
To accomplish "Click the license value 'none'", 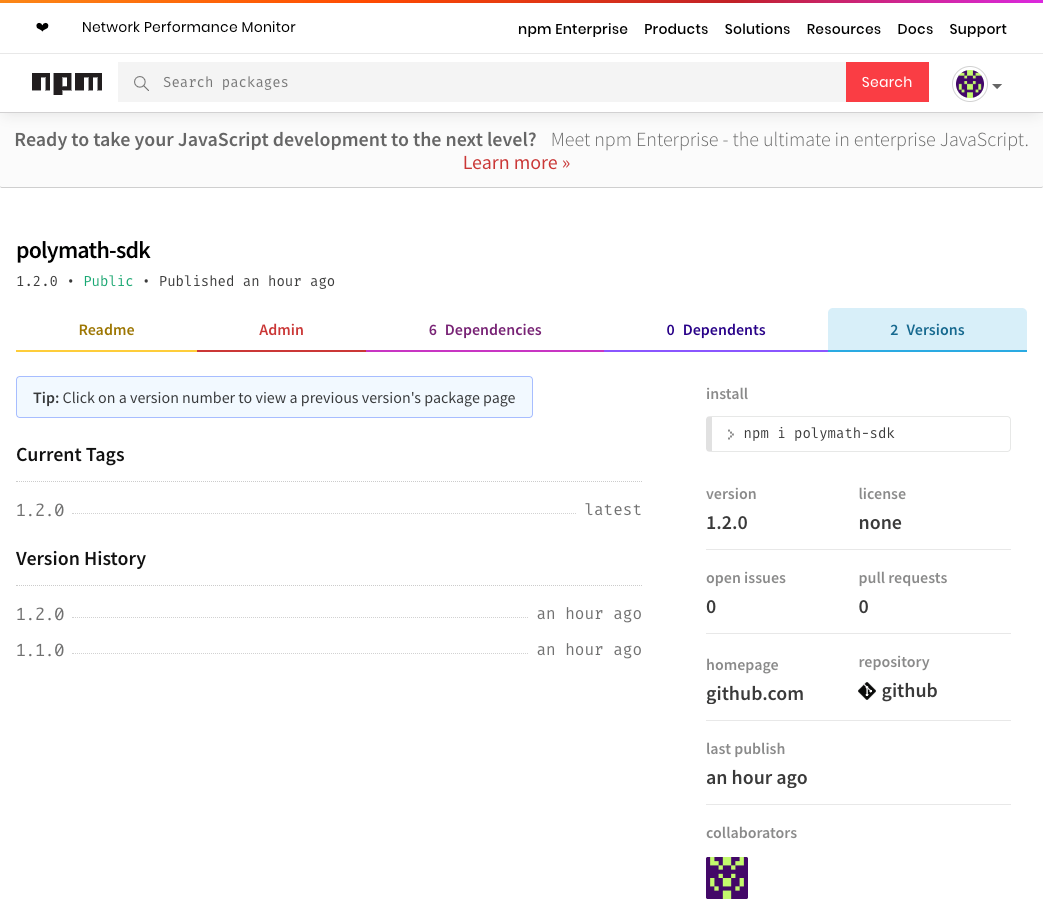I will click(879, 523).
